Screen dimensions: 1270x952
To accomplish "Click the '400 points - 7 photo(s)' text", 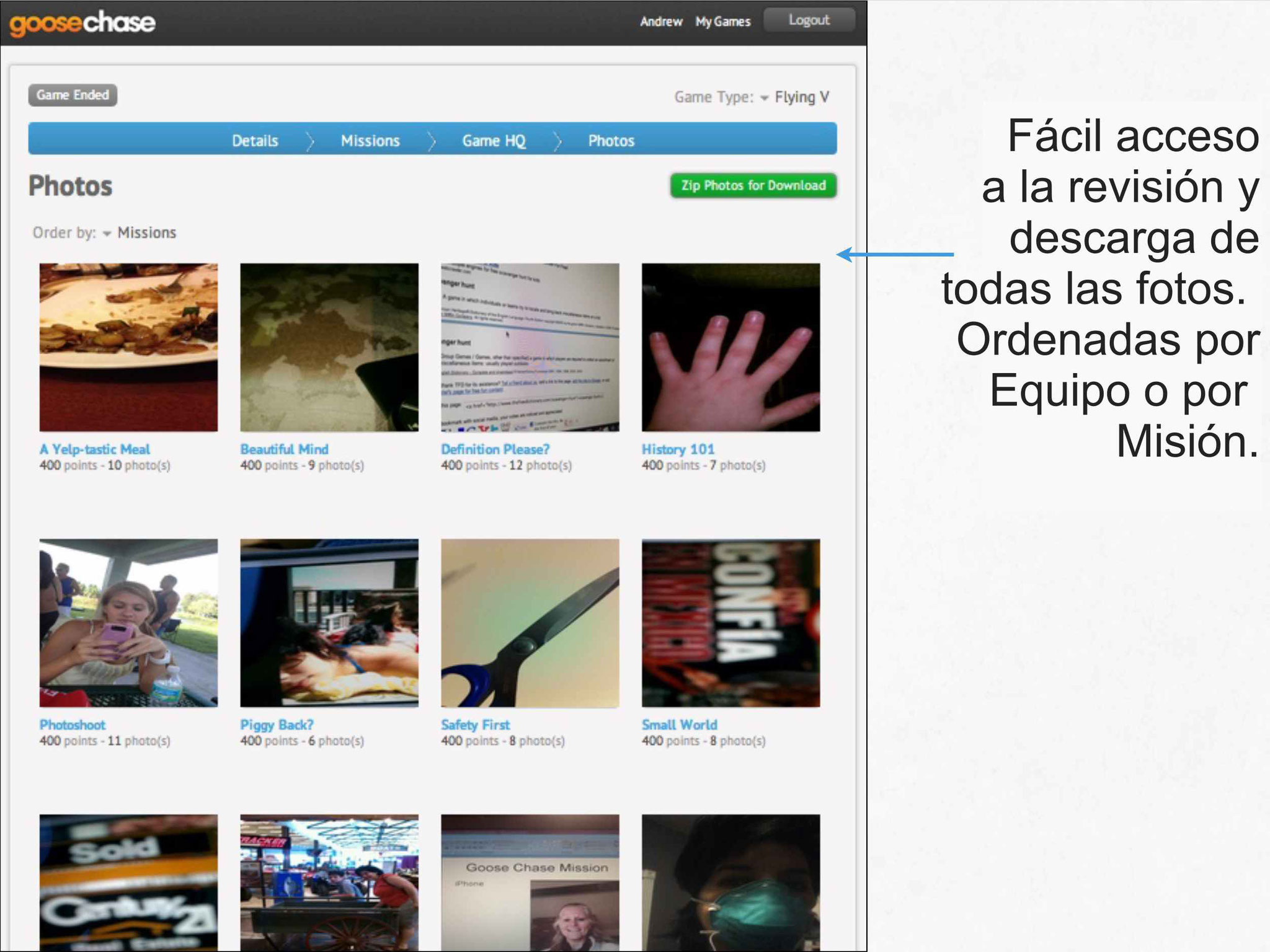I will point(704,465).
